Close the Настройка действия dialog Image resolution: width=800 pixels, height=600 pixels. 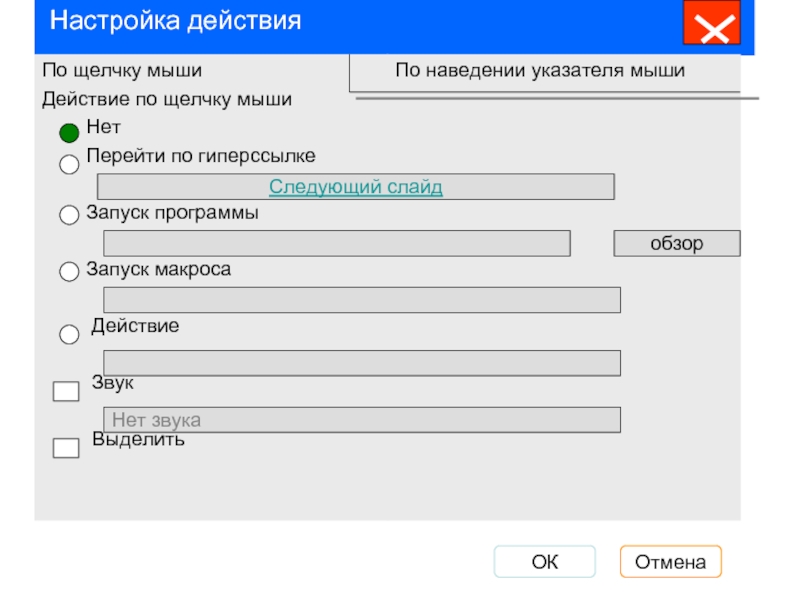712,23
